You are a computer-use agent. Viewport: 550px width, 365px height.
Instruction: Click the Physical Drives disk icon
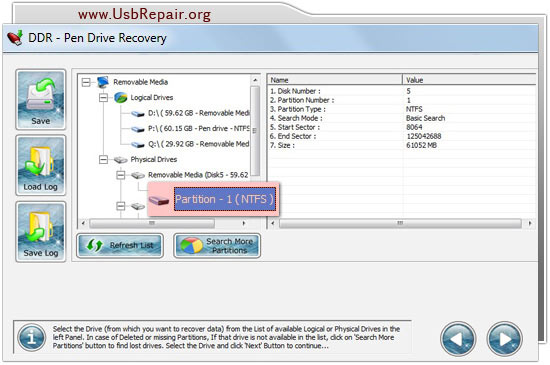click(x=121, y=160)
